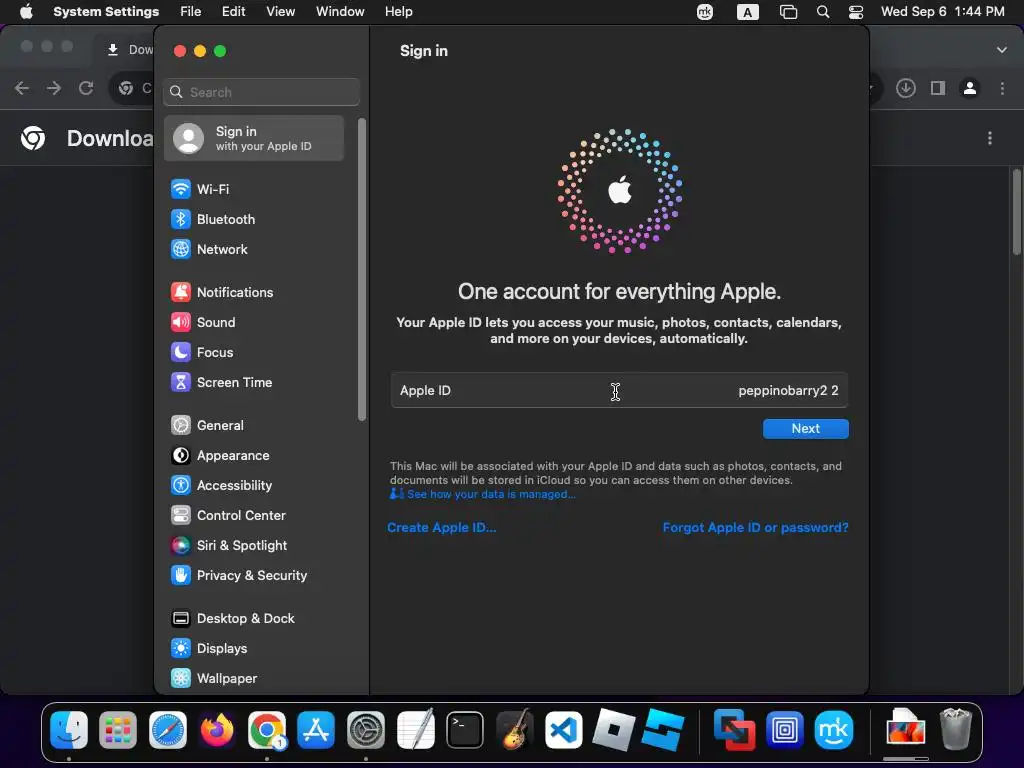Click the input source A icon
The height and width of the screenshot is (768, 1024).
tap(747, 12)
